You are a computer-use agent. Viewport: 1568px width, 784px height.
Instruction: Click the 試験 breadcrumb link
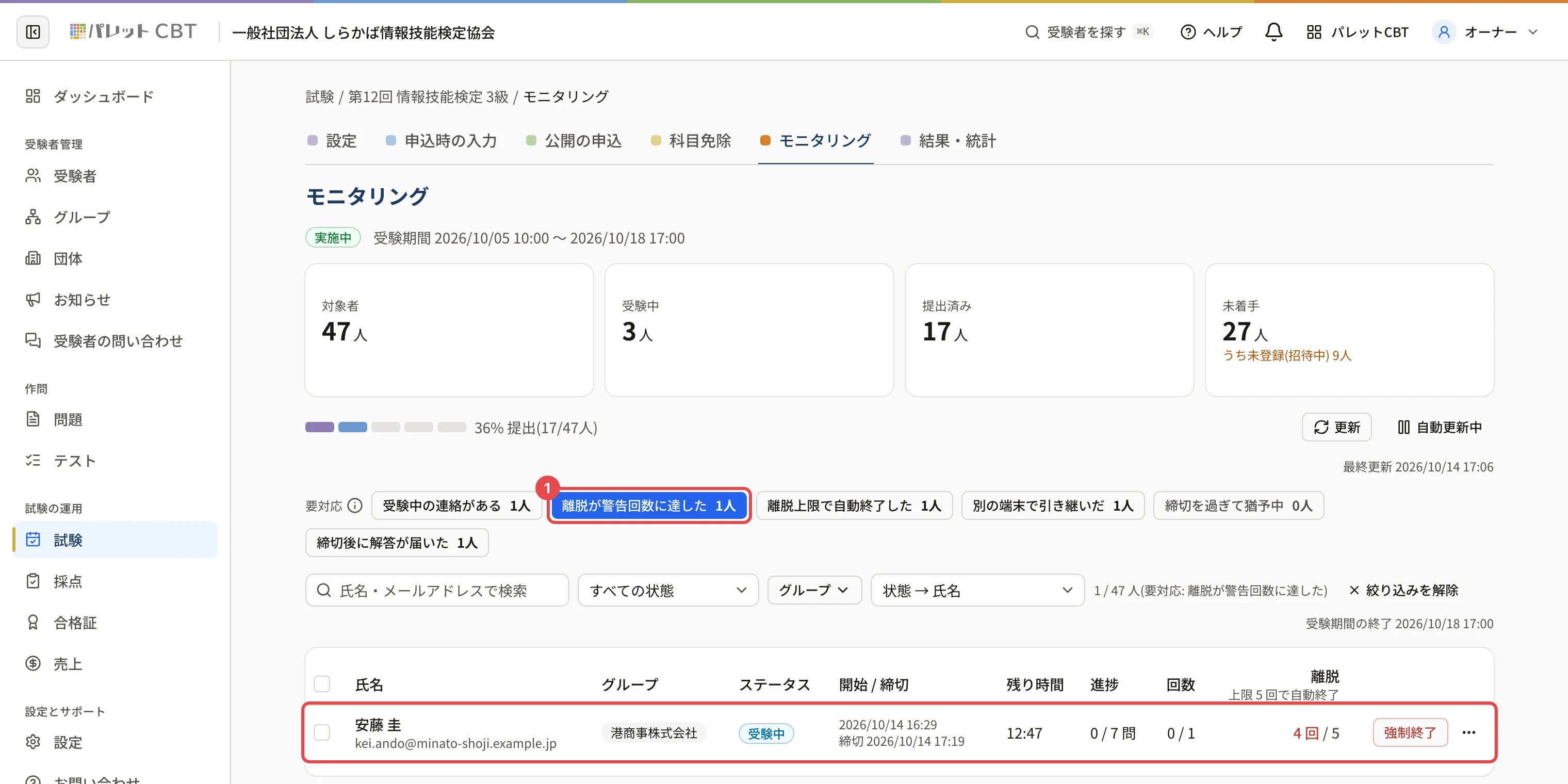point(320,96)
